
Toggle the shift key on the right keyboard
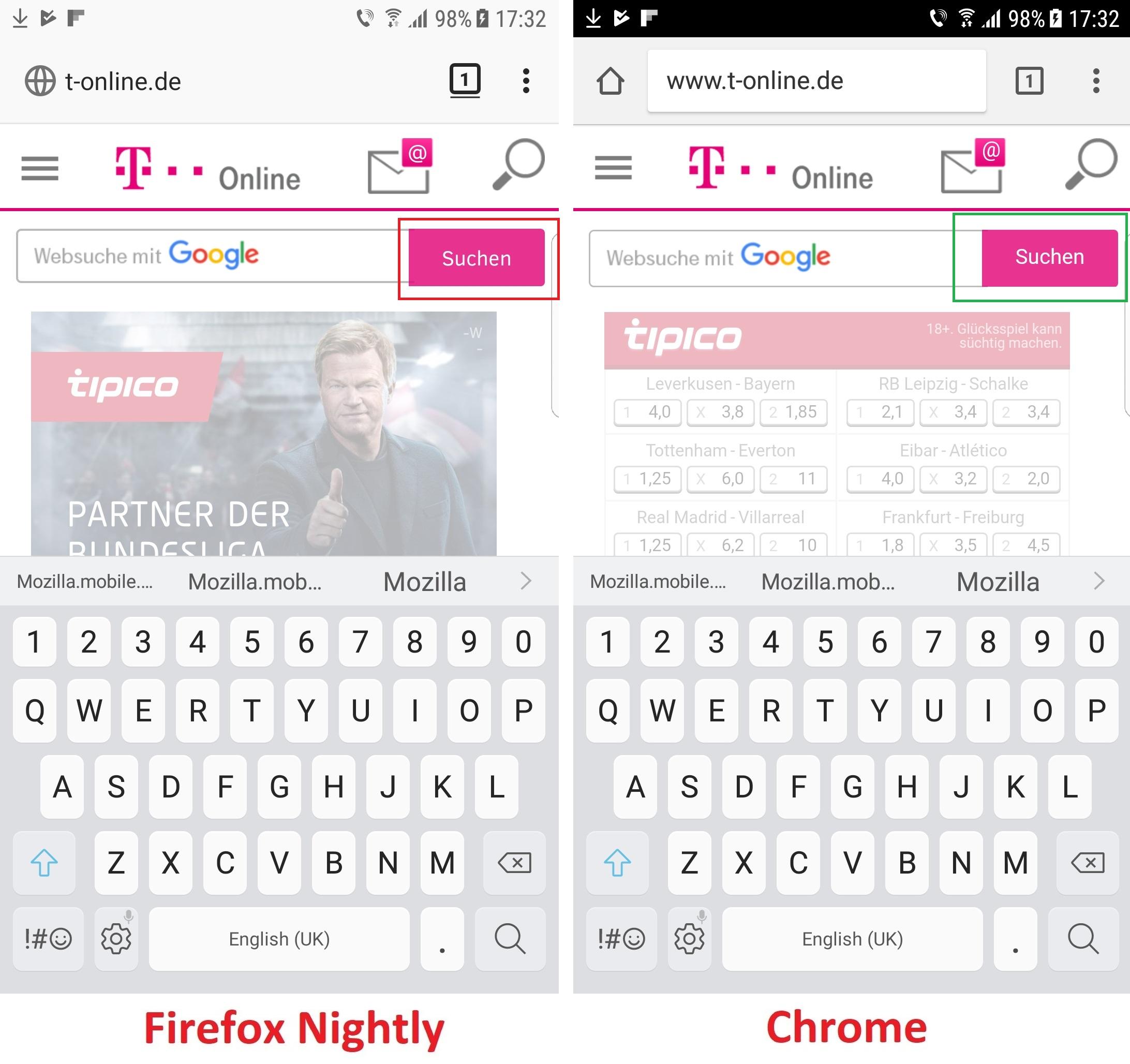pyautogui.click(x=617, y=863)
